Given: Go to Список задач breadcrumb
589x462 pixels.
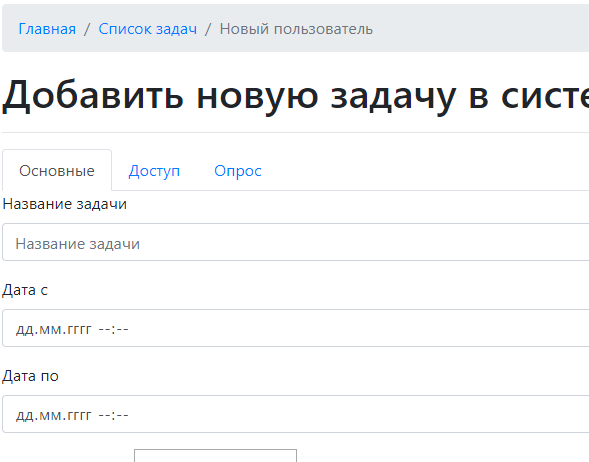Looking at the screenshot, I should point(148,29).
